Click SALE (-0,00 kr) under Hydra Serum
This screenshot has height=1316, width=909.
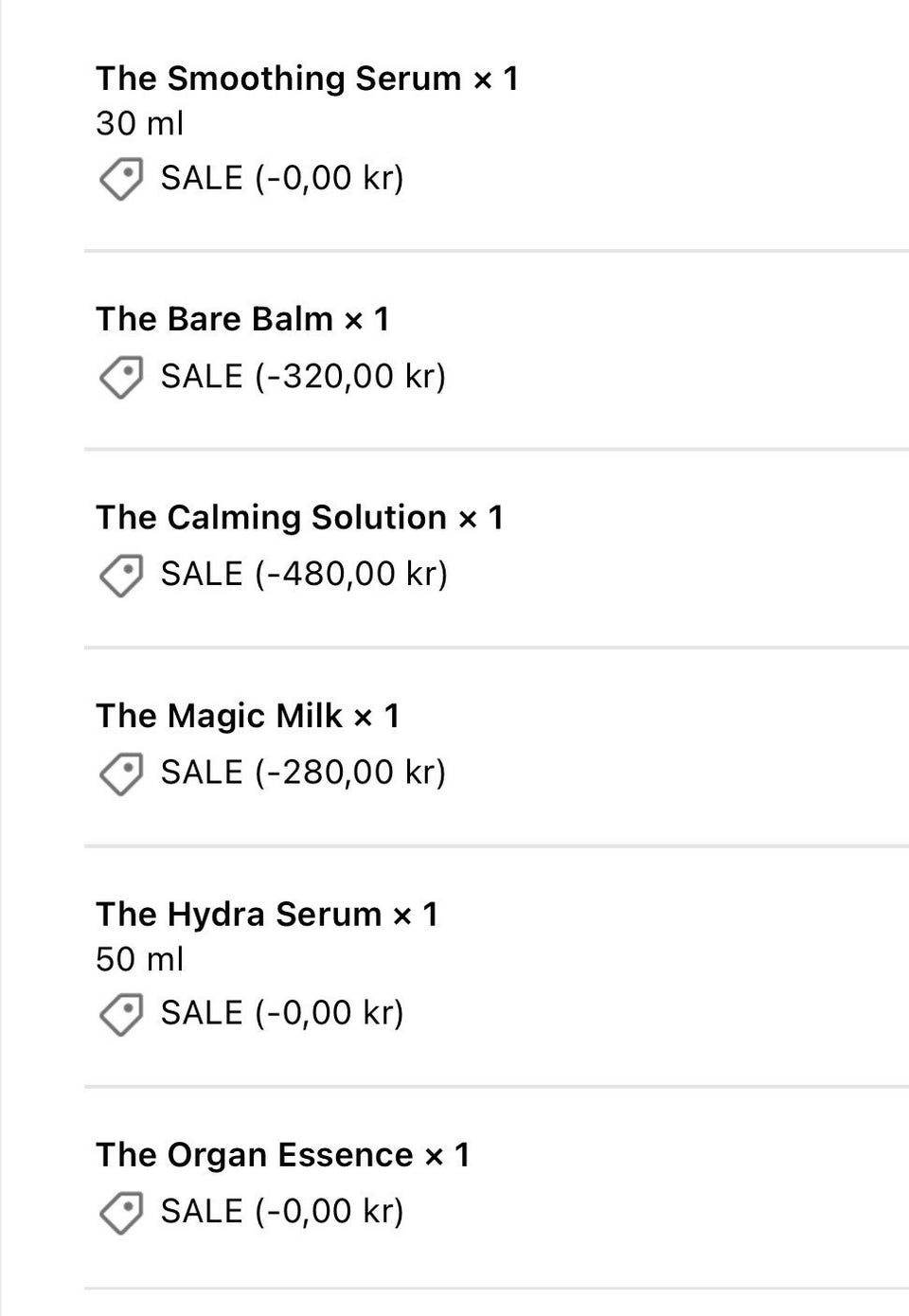click(x=282, y=1013)
